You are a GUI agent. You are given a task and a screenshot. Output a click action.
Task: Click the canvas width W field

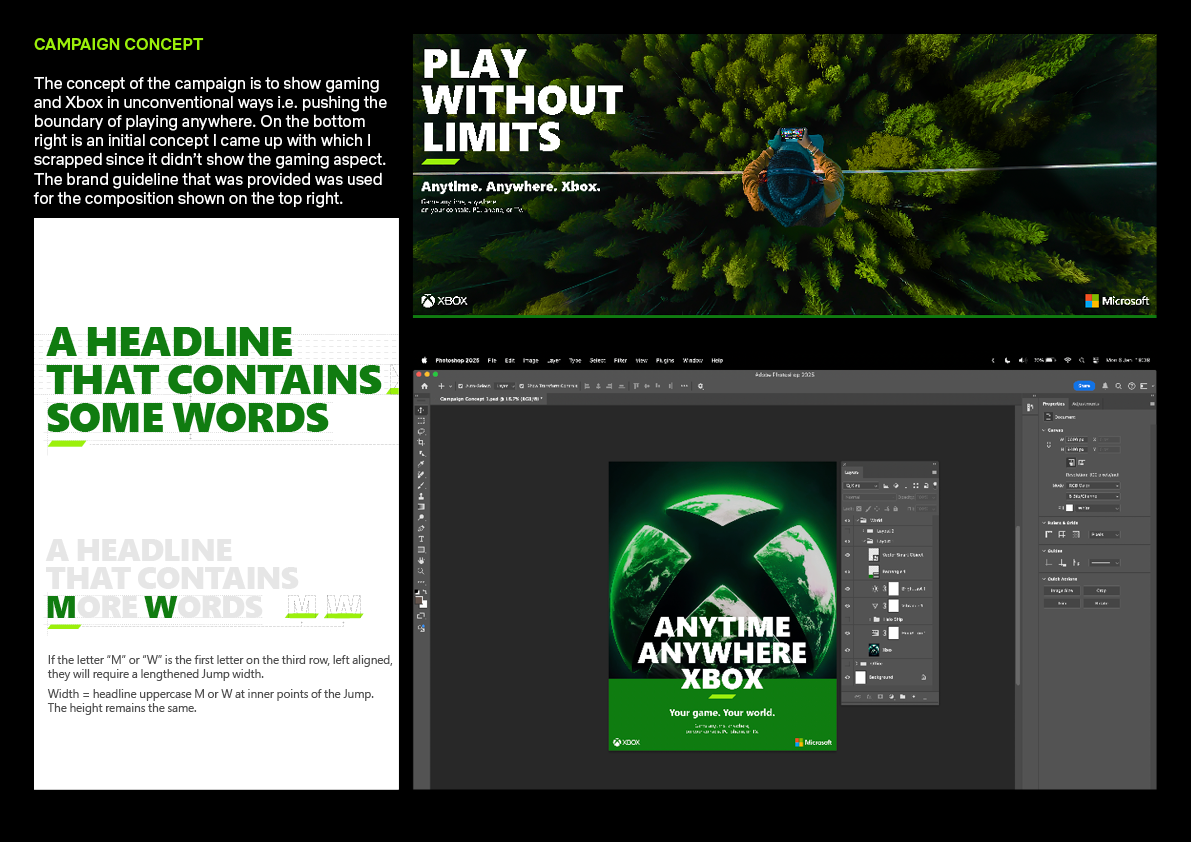click(x=1076, y=440)
